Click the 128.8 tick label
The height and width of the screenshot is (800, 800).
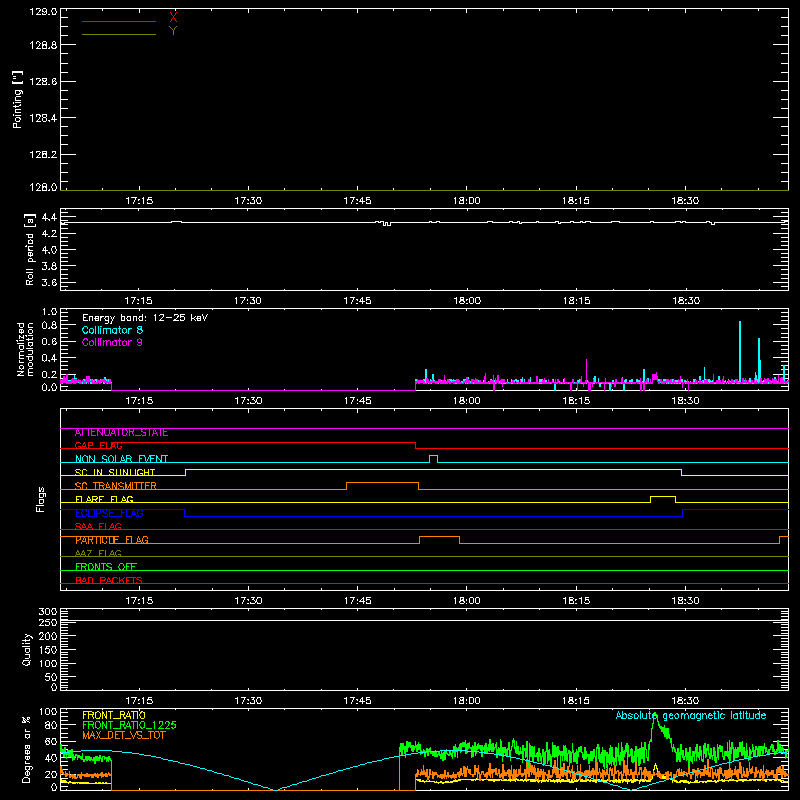point(43,45)
